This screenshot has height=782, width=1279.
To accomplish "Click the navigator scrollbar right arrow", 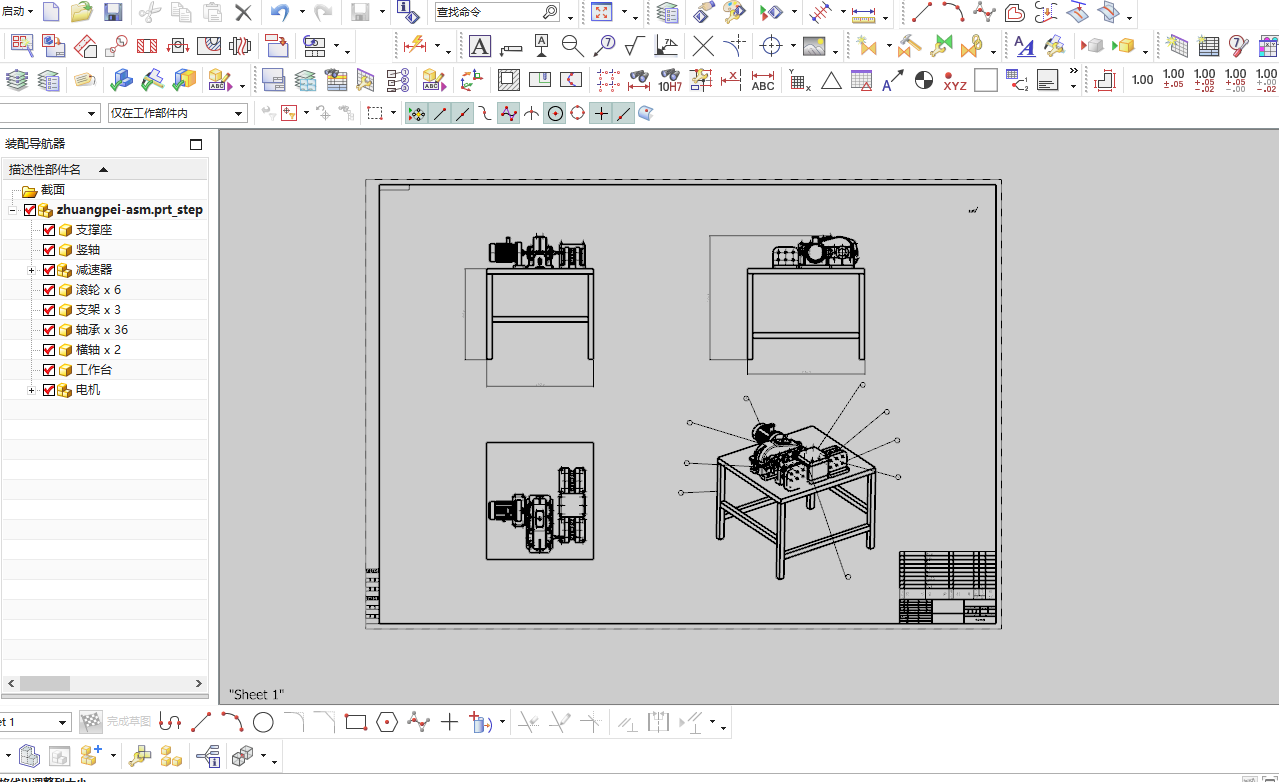I will click(x=198, y=683).
